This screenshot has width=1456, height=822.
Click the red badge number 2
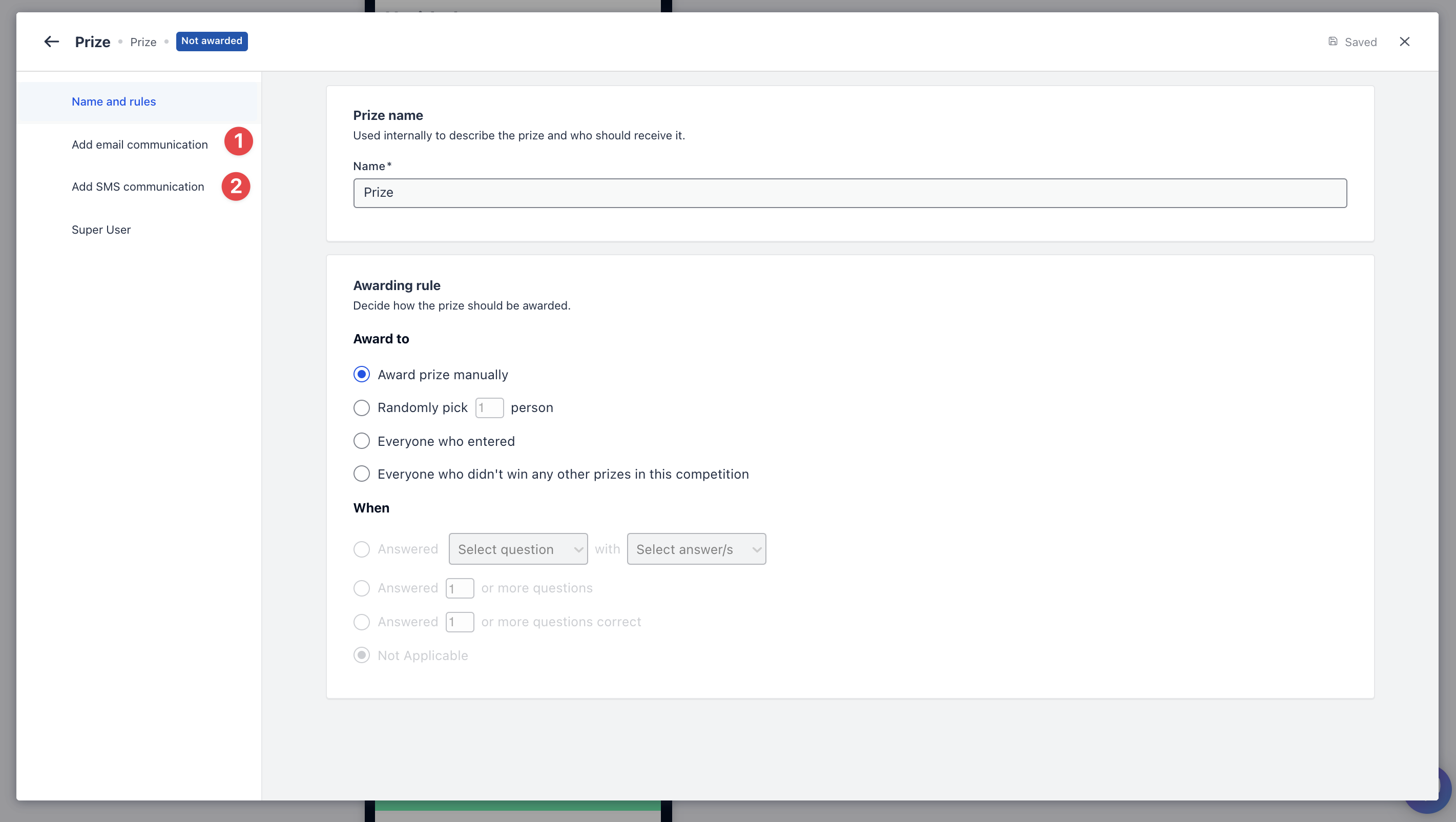tap(236, 187)
